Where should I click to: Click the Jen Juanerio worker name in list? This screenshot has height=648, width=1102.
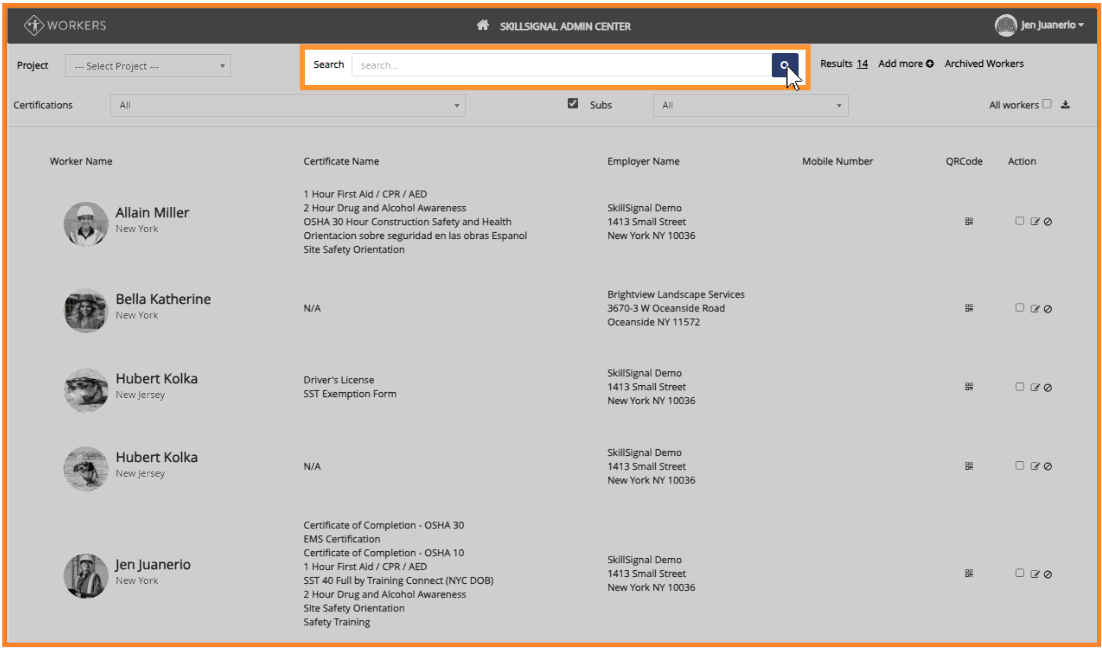[153, 565]
